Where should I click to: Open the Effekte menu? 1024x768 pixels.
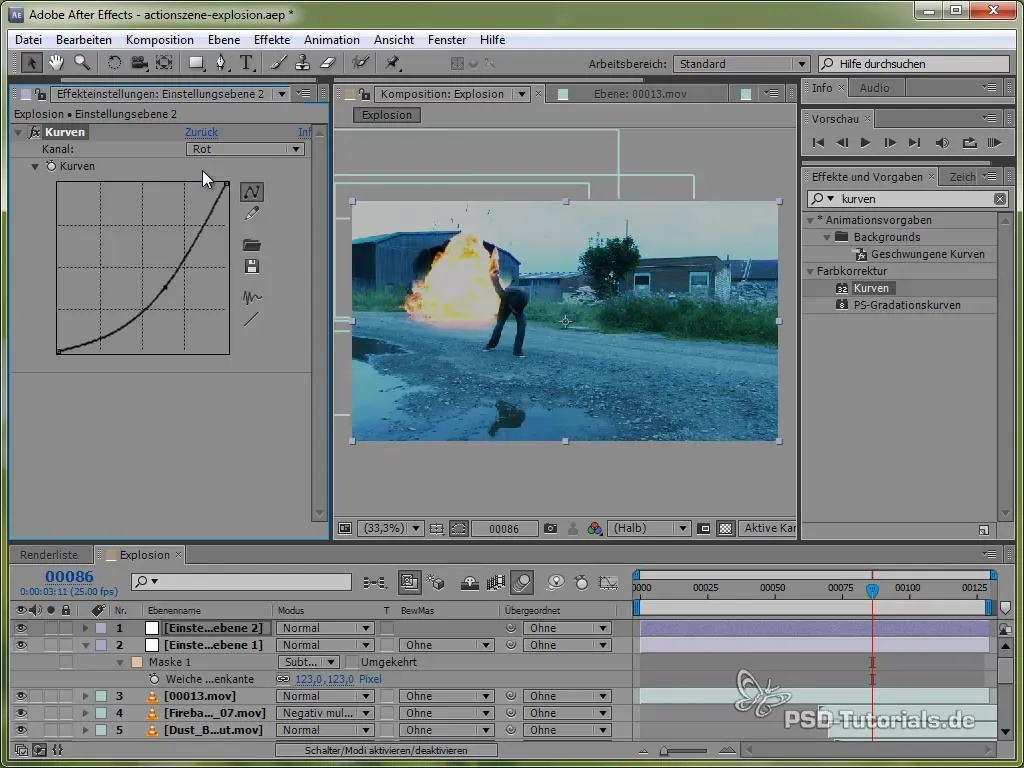coord(272,40)
